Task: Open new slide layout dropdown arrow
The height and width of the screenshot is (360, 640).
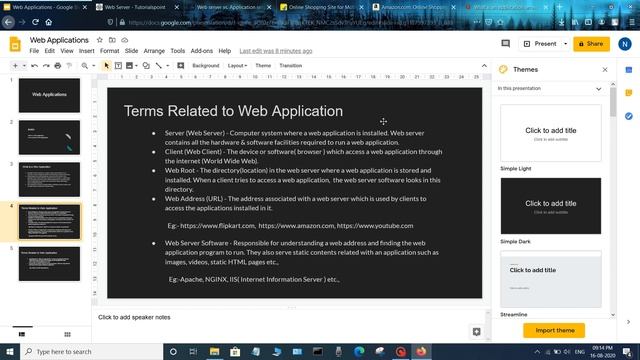Action: pos(24,66)
